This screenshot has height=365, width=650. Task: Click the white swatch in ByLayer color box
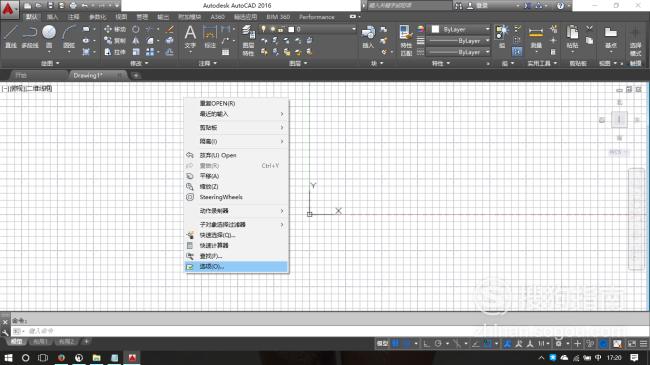[x=435, y=29]
